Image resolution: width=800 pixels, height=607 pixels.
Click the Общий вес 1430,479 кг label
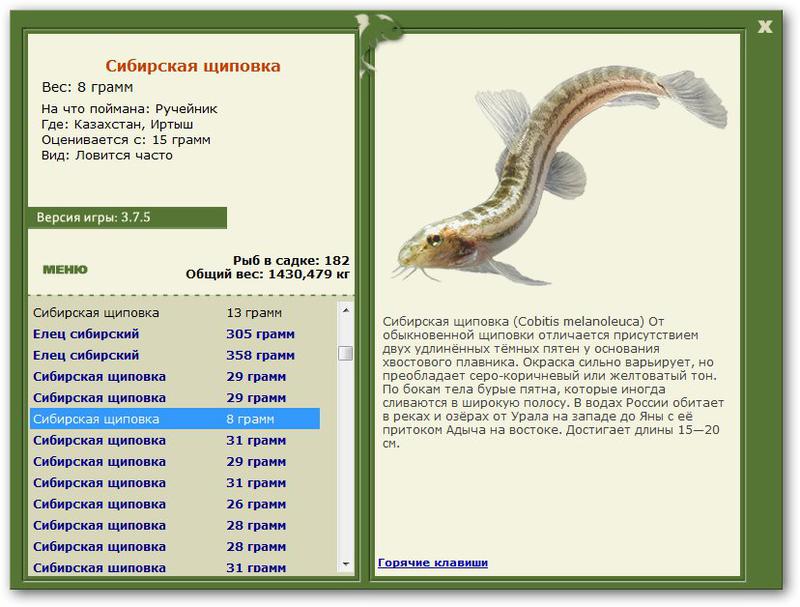pos(268,274)
